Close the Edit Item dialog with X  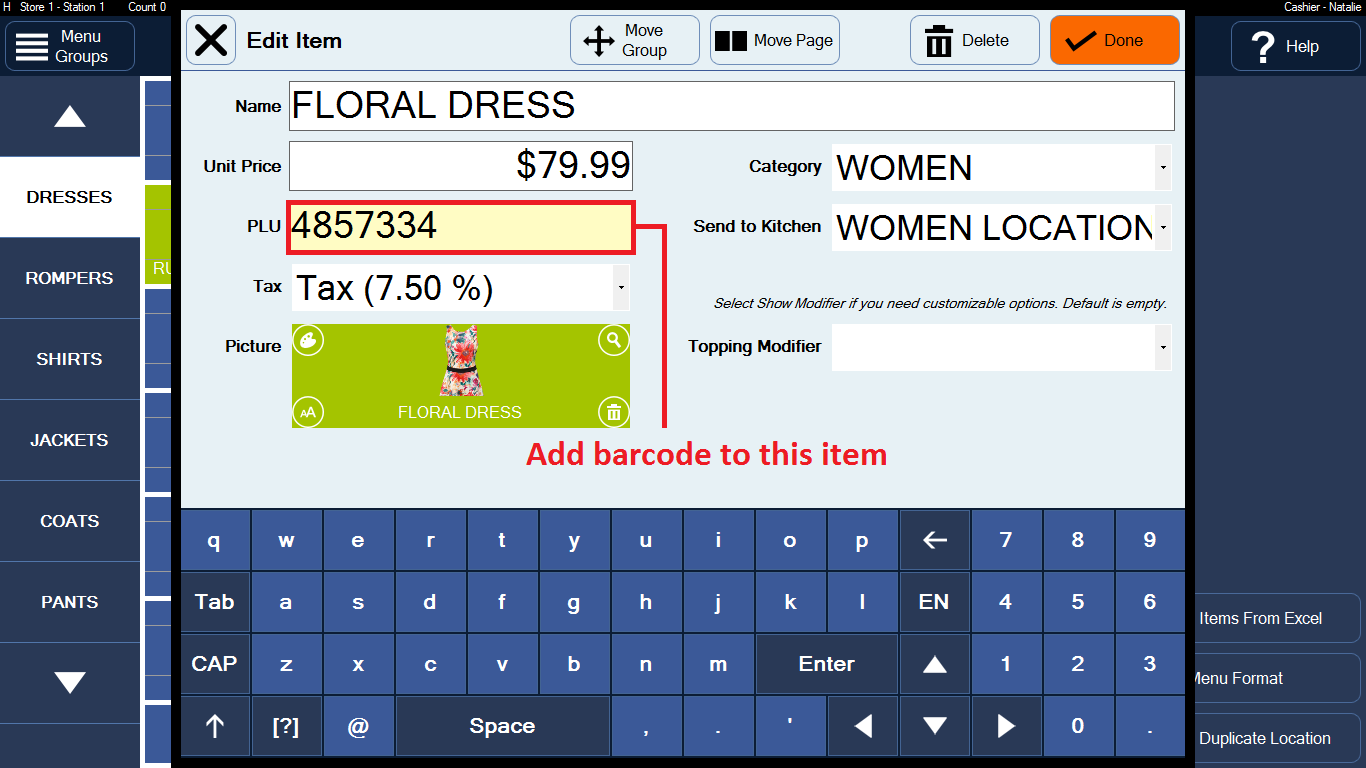(x=211, y=41)
